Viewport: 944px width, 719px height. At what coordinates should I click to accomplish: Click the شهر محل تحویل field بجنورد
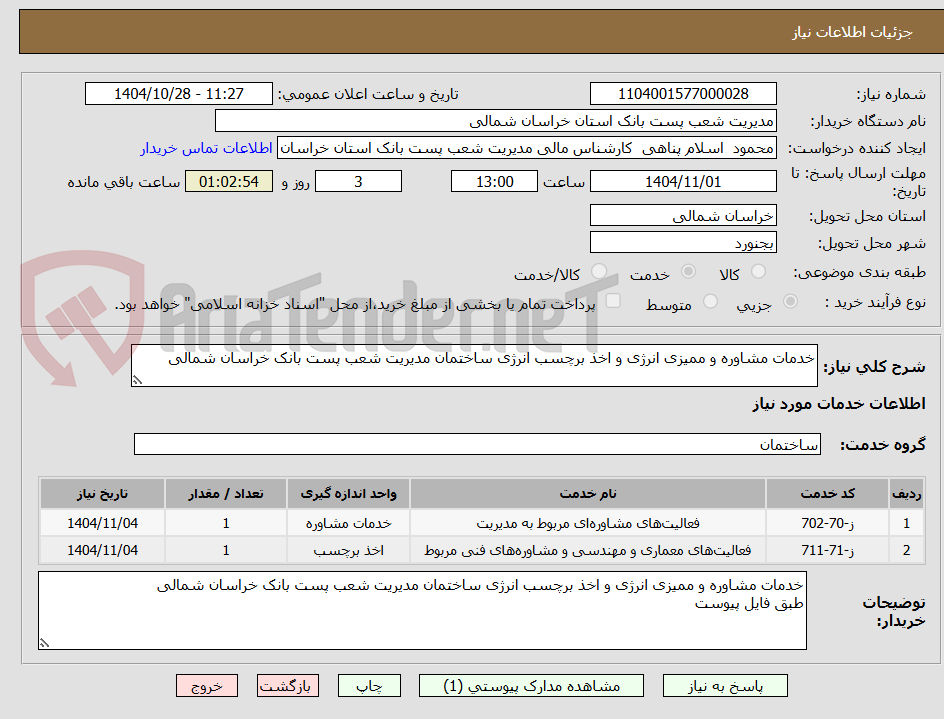tap(683, 241)
